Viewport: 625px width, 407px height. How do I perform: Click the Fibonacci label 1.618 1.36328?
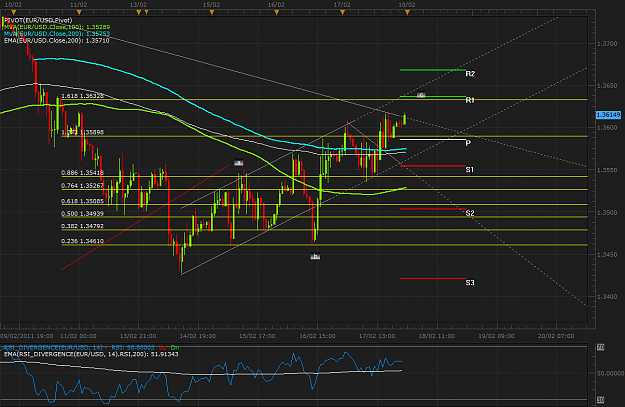pyautogui.click(x=82, y=96)
